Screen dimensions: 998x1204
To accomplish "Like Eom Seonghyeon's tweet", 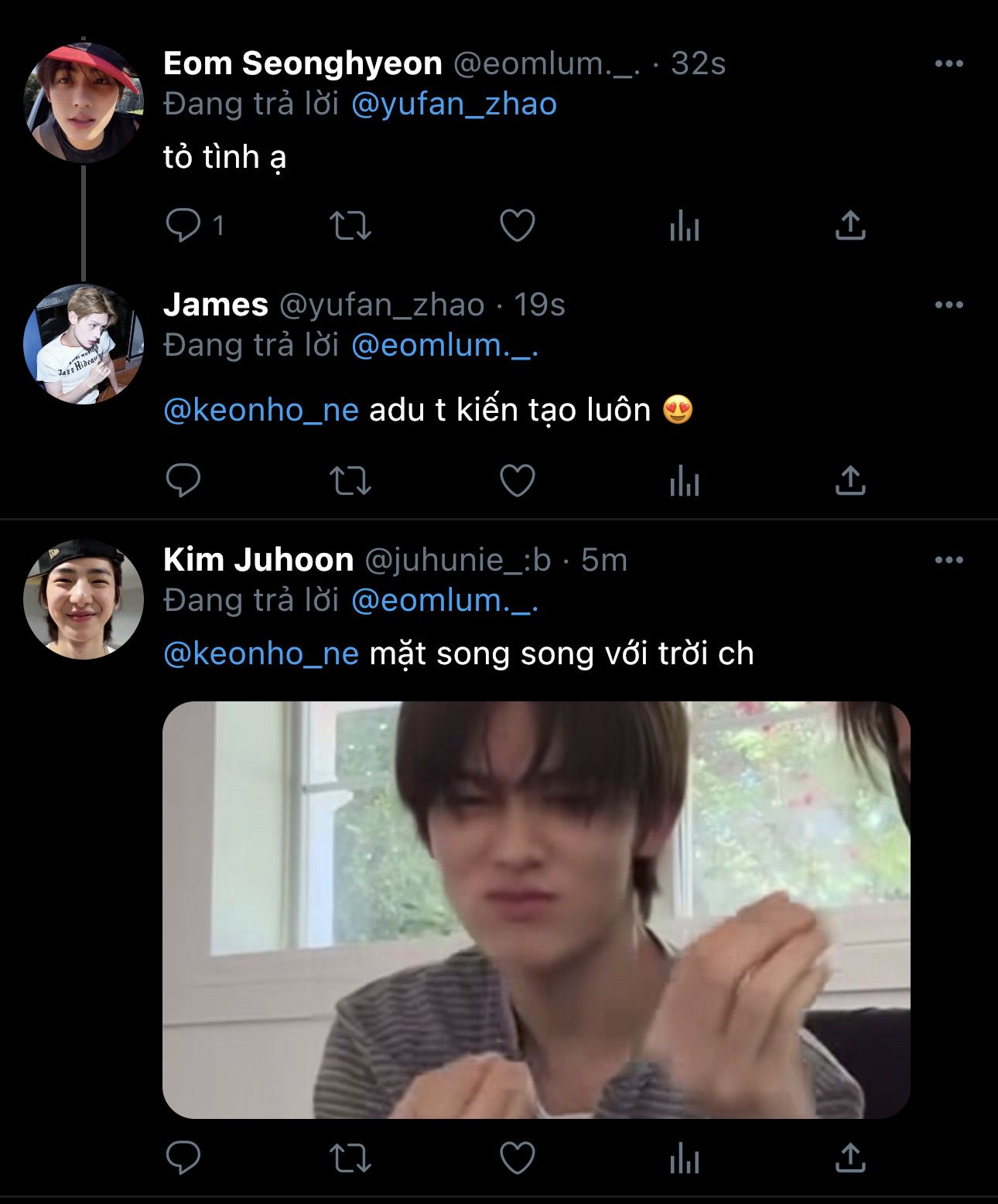I will (517, 226).
